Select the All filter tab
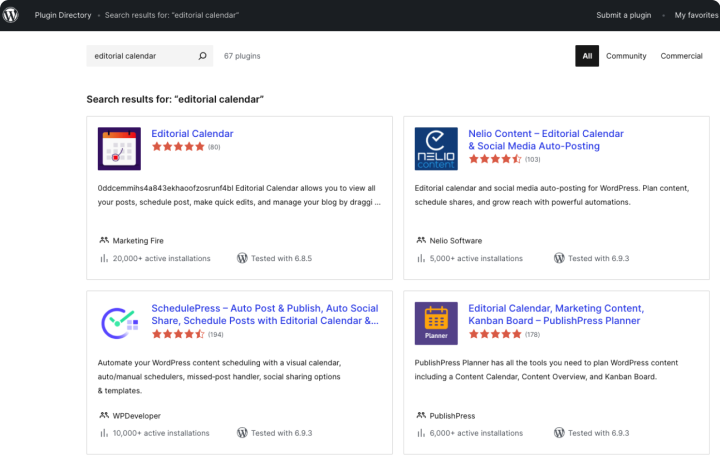Image resolution: width=720 pixels, height=460 pixels. pyautogui.click(x=587, y=56)
